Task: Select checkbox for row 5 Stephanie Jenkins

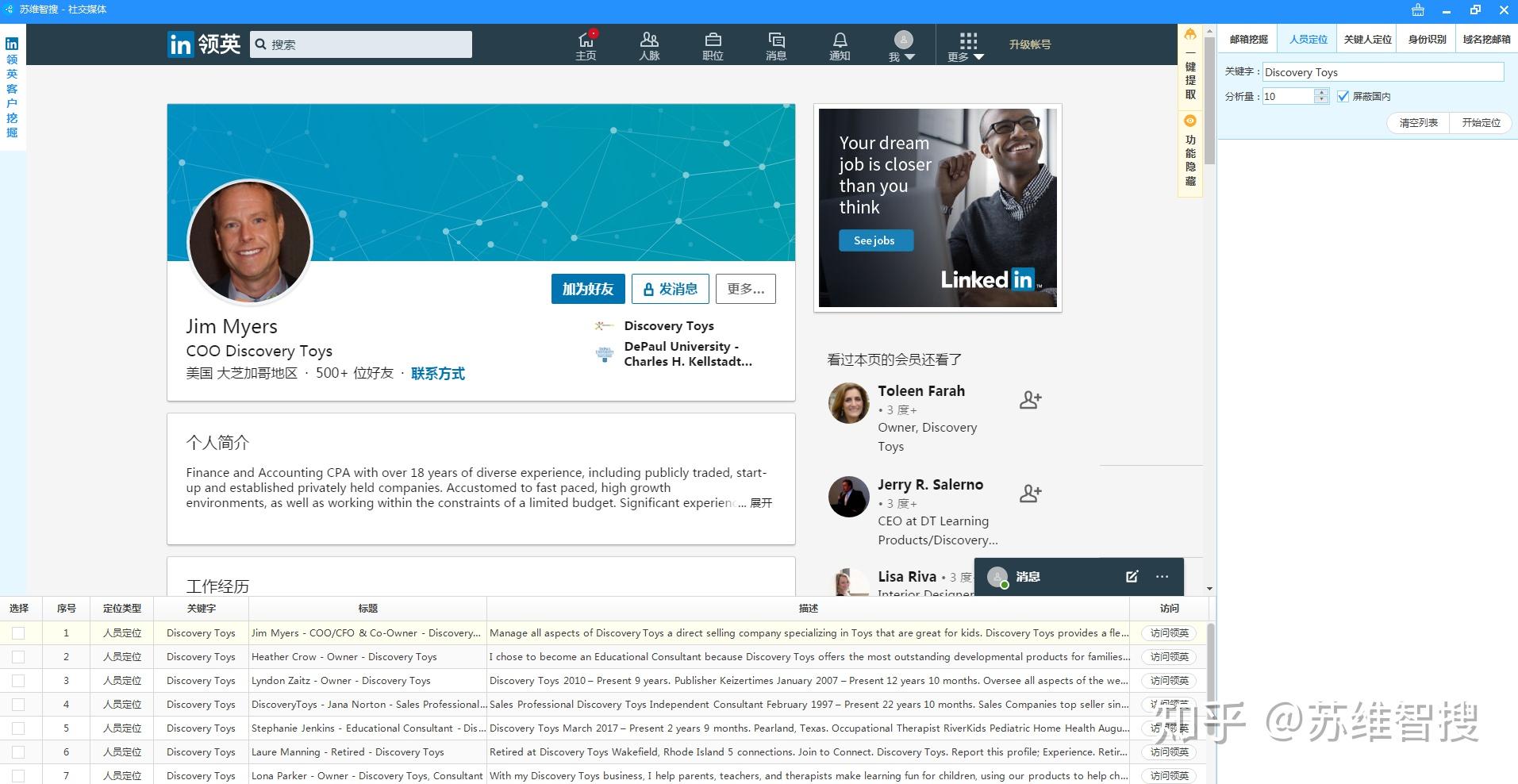Action: [x=18, y=728]
